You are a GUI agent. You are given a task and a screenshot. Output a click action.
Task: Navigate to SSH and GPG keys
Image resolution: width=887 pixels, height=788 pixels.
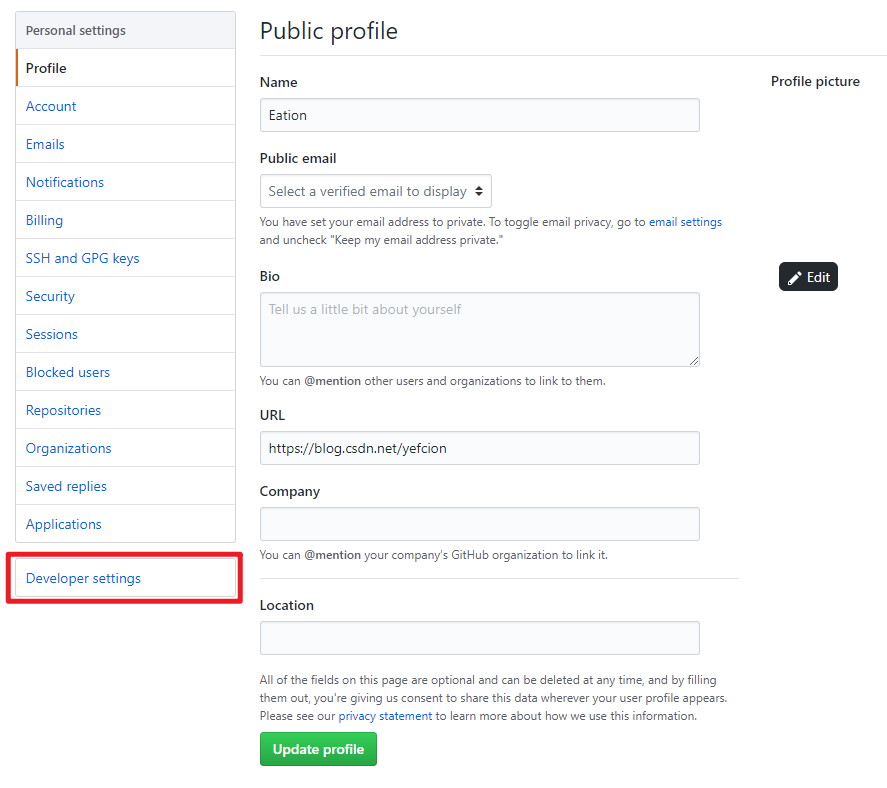click(82, 258)
